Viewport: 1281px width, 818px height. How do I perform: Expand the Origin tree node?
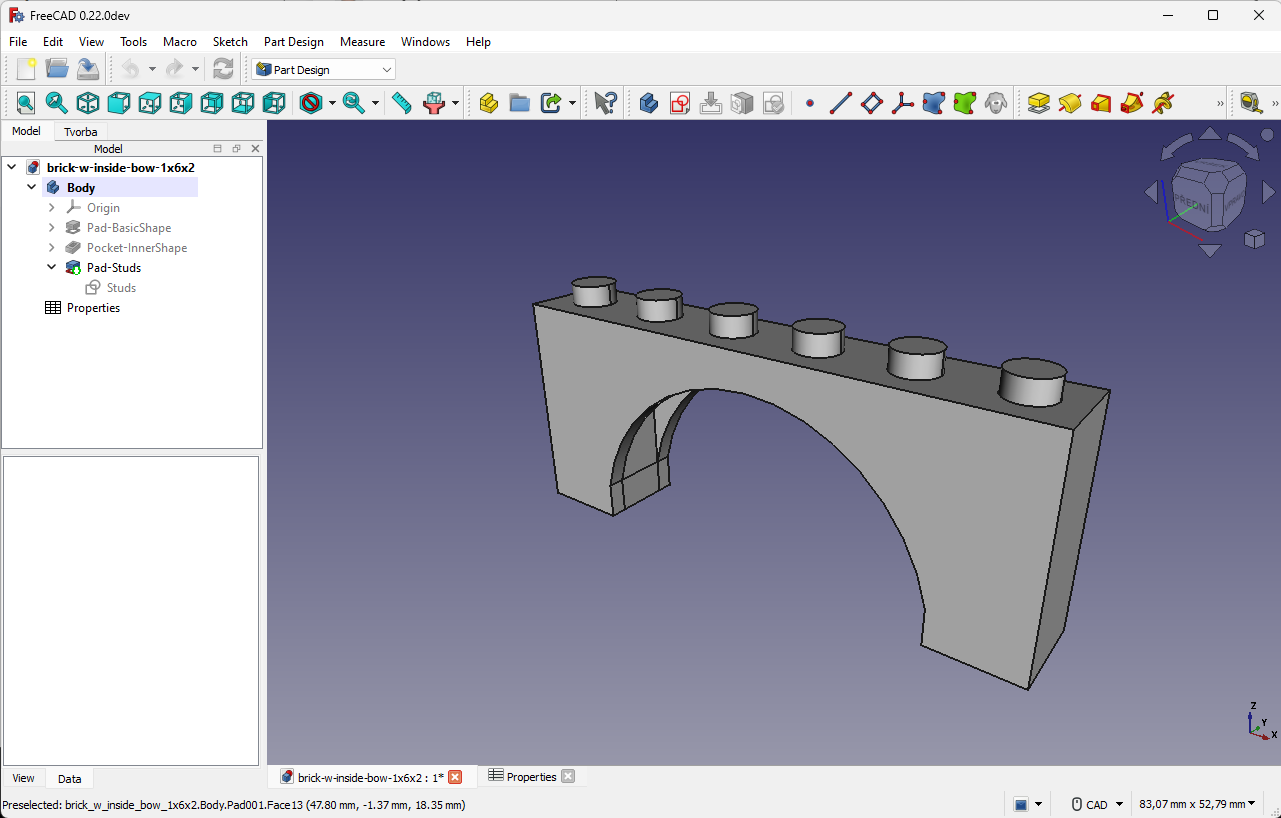pyautogui.click(x=52, y=208)
